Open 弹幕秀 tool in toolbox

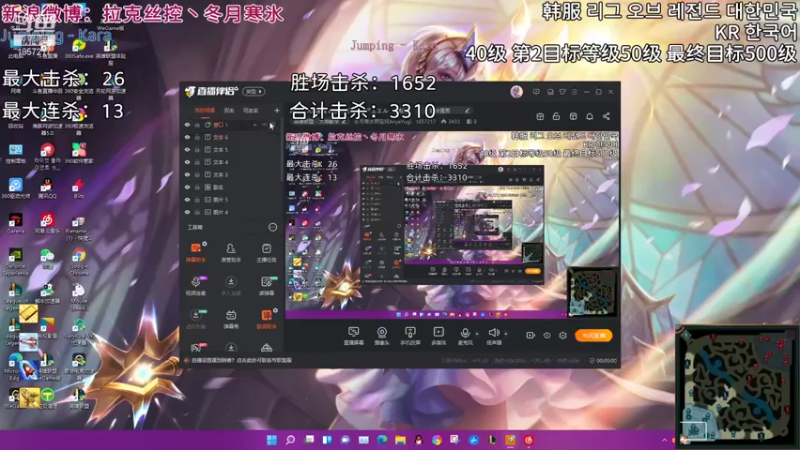(231, 319)
